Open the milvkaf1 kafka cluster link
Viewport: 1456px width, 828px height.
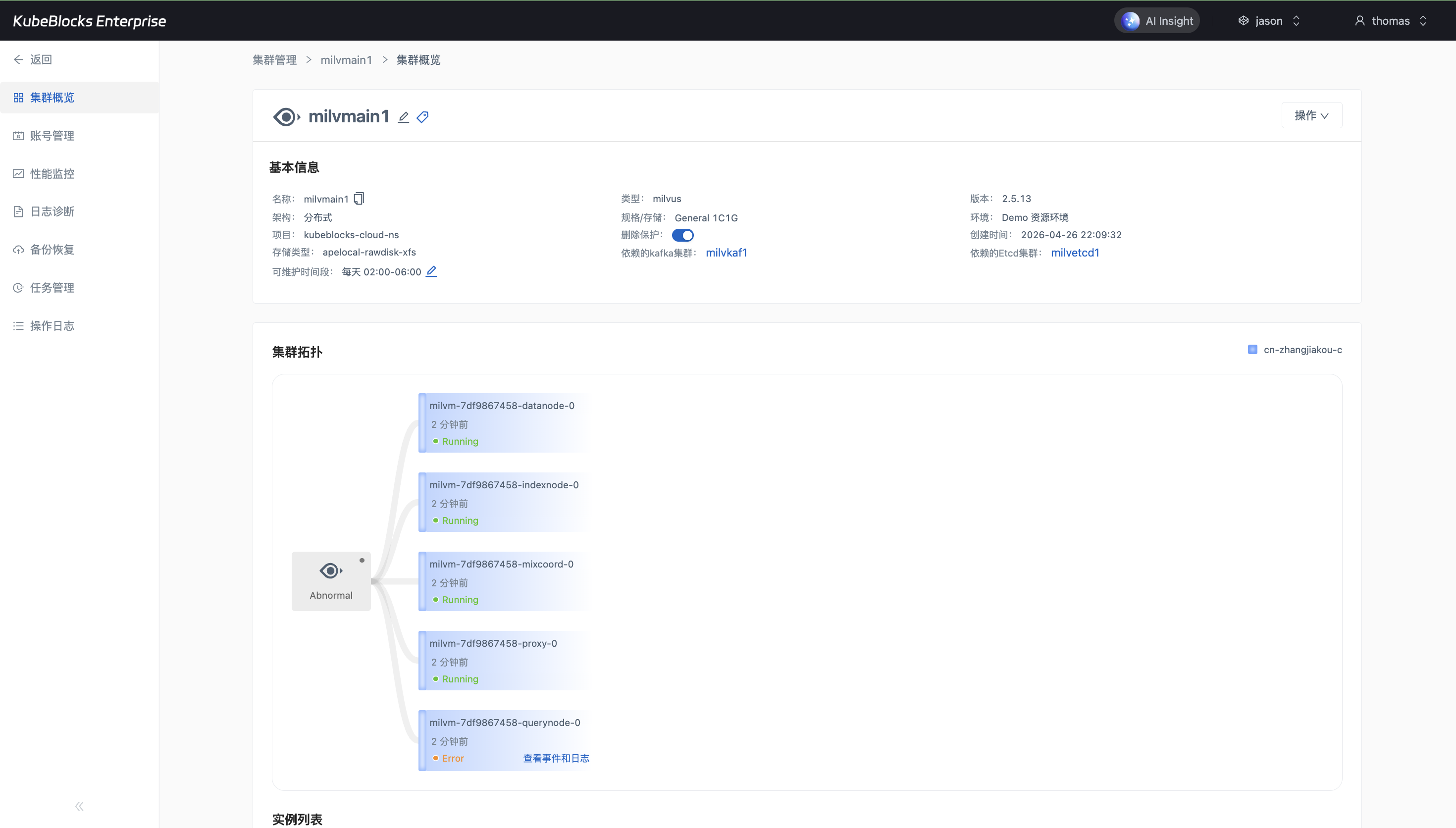click(726, 253)
